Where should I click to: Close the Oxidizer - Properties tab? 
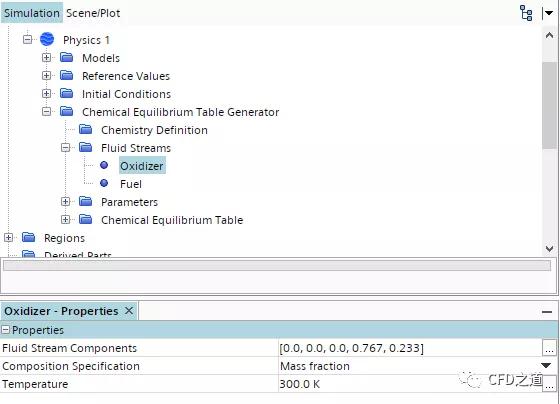(129, 311)
